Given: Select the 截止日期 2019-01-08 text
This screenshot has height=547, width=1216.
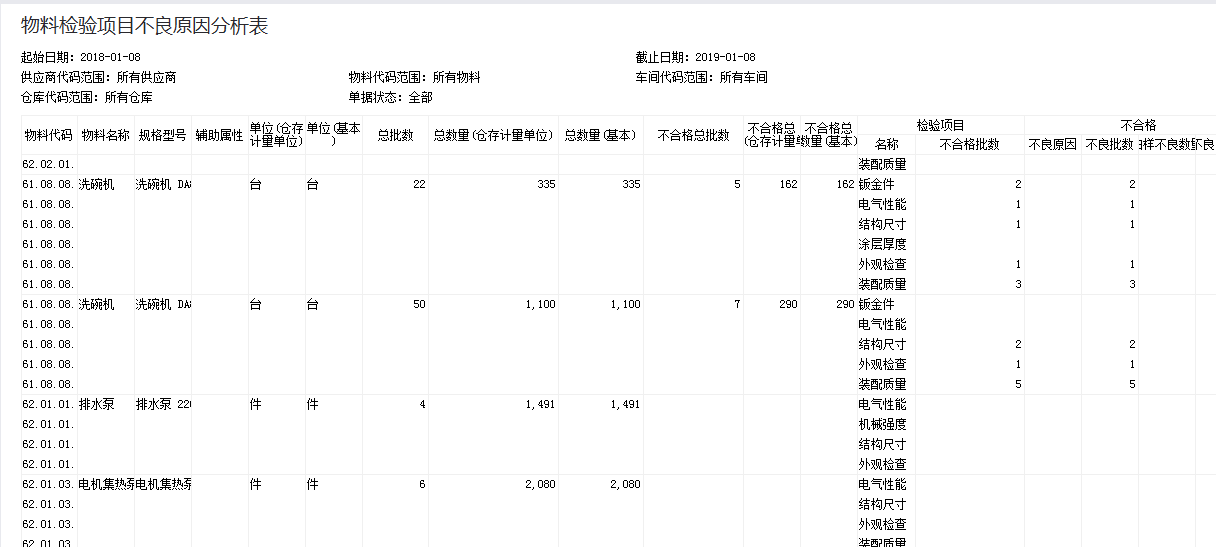Looking at the screenshot, I should [696, 57].
